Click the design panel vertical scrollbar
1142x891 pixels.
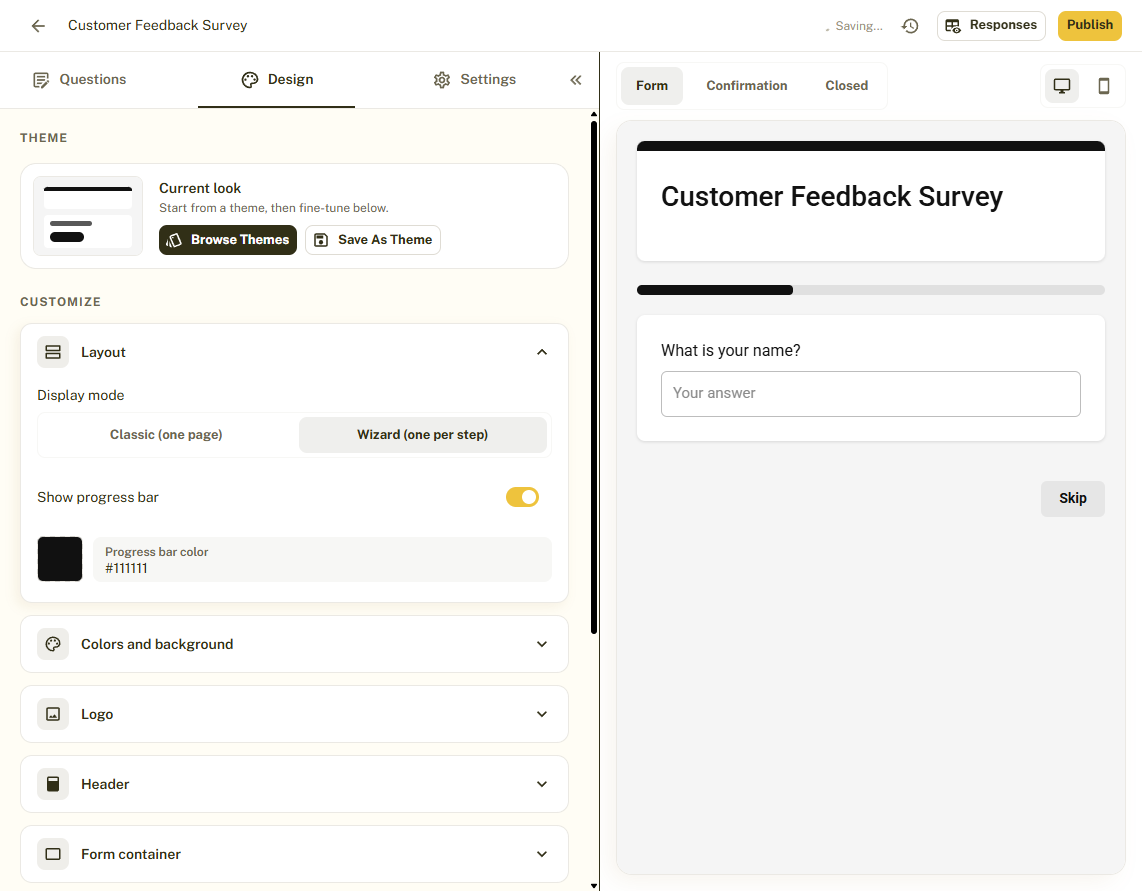[x=594, y=377]
